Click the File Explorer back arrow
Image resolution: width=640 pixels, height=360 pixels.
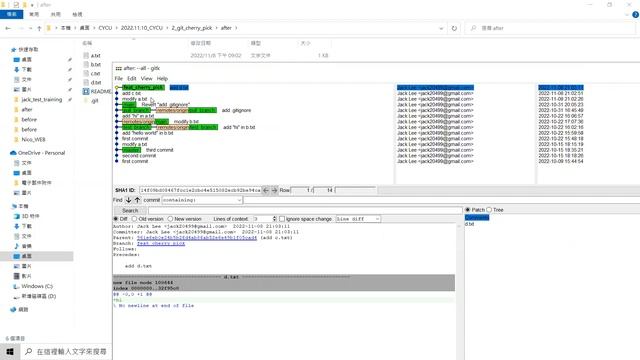[x=8, y=28]
